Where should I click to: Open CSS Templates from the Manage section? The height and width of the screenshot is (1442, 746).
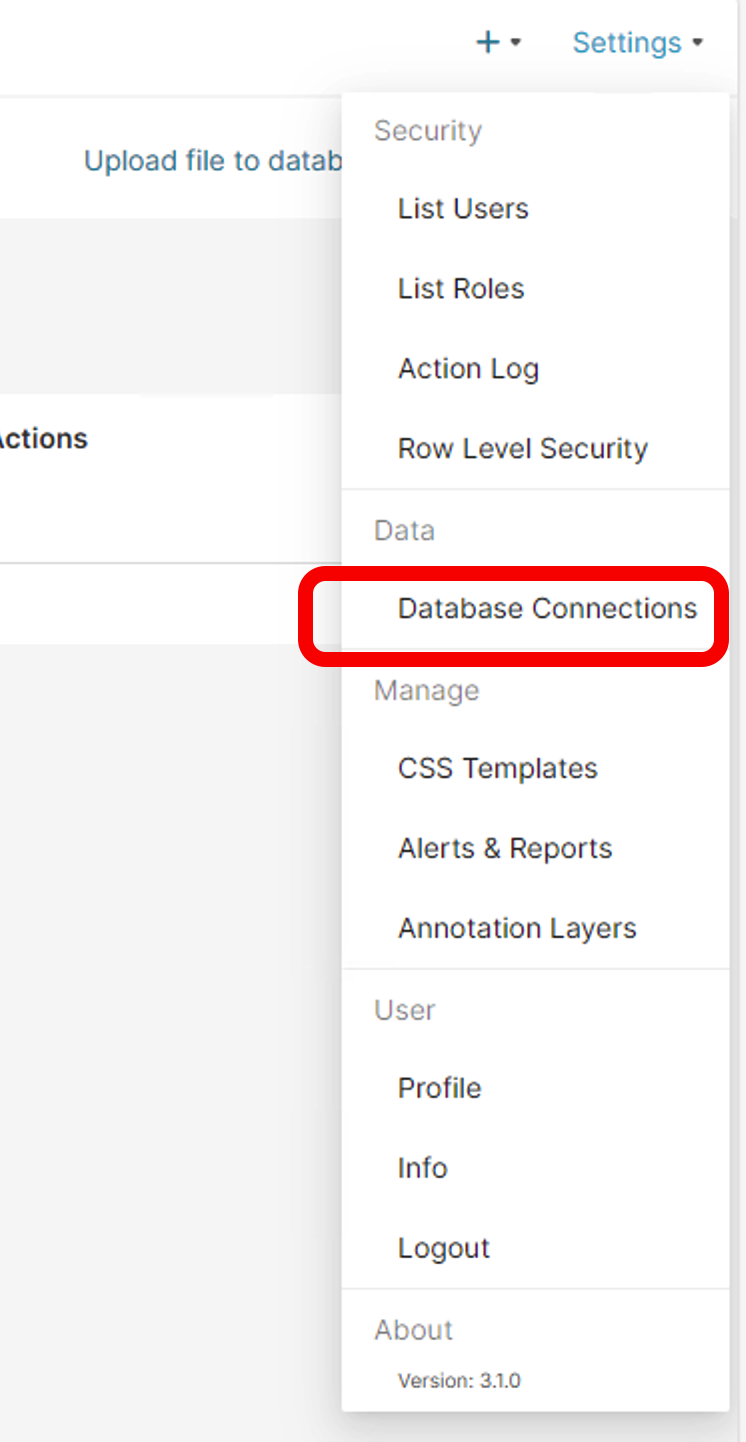(x=497, y=769)
